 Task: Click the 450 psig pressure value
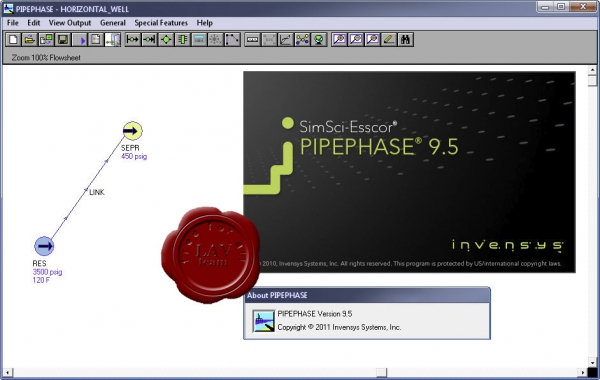(134, 156)
